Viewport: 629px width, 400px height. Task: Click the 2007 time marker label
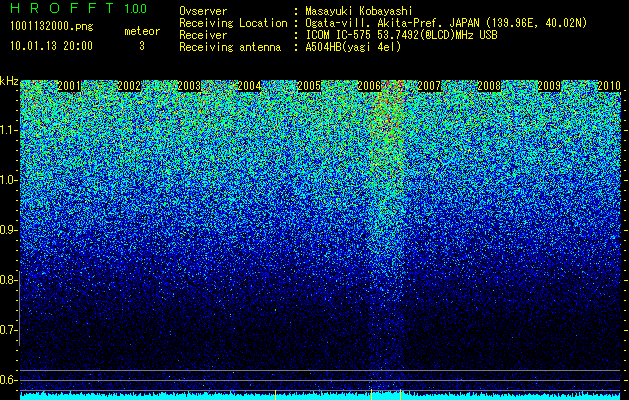click(x=429, y=86)
